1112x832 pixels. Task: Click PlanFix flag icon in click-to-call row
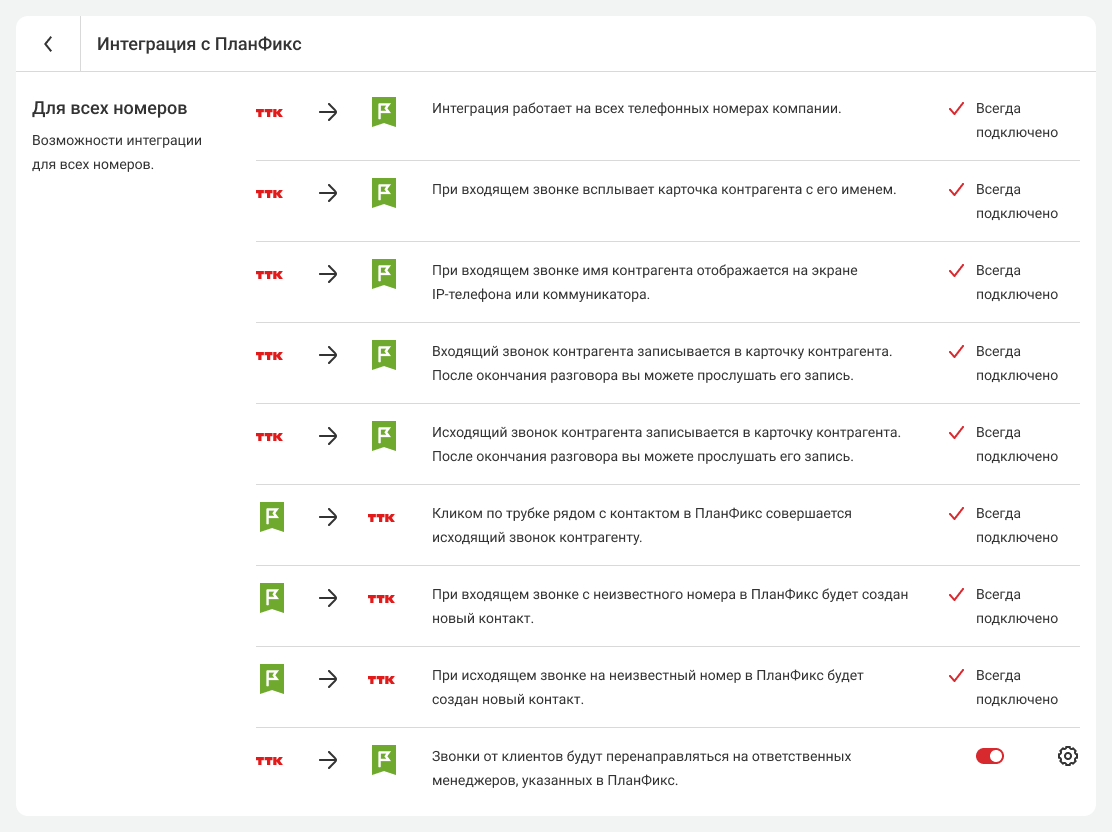point(272,517)
